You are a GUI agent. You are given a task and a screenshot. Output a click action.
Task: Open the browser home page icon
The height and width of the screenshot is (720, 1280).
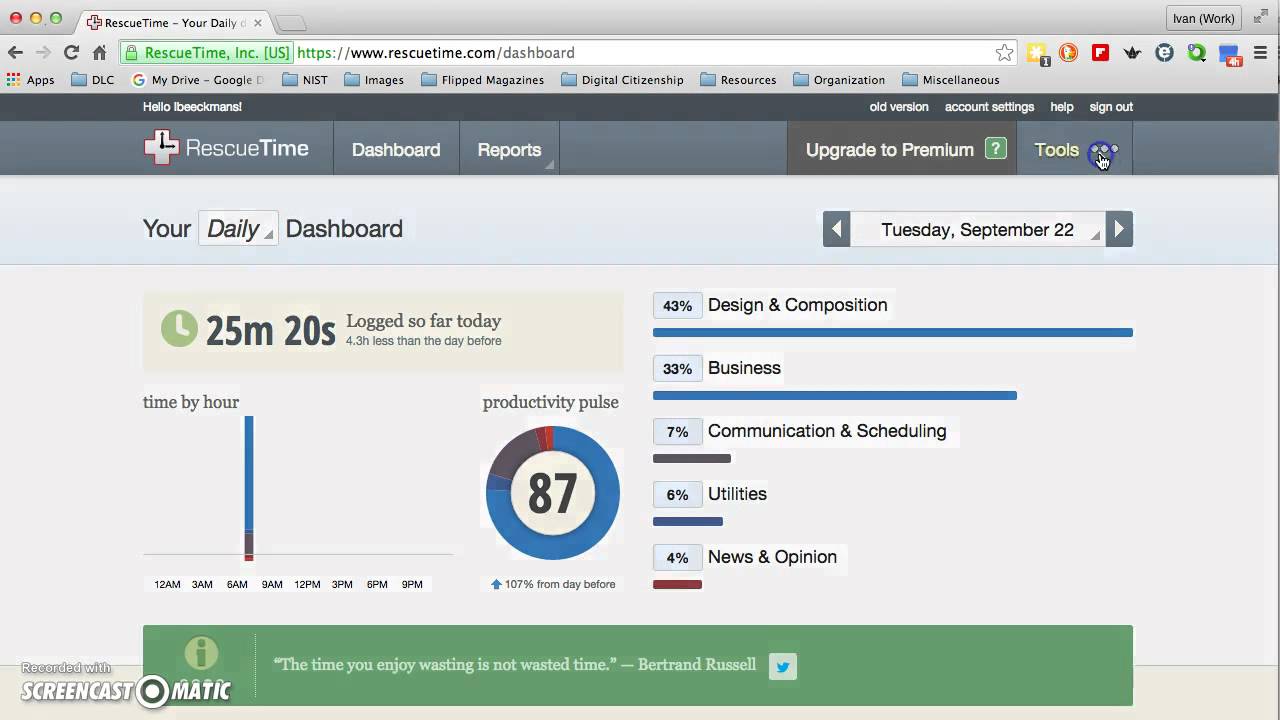coord(99,53)
